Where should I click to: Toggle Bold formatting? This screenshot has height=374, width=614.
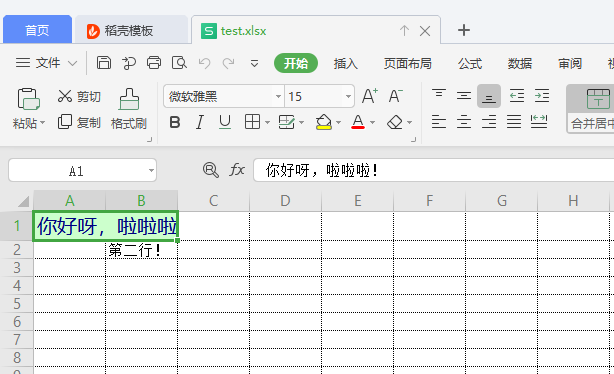[175, 123]
